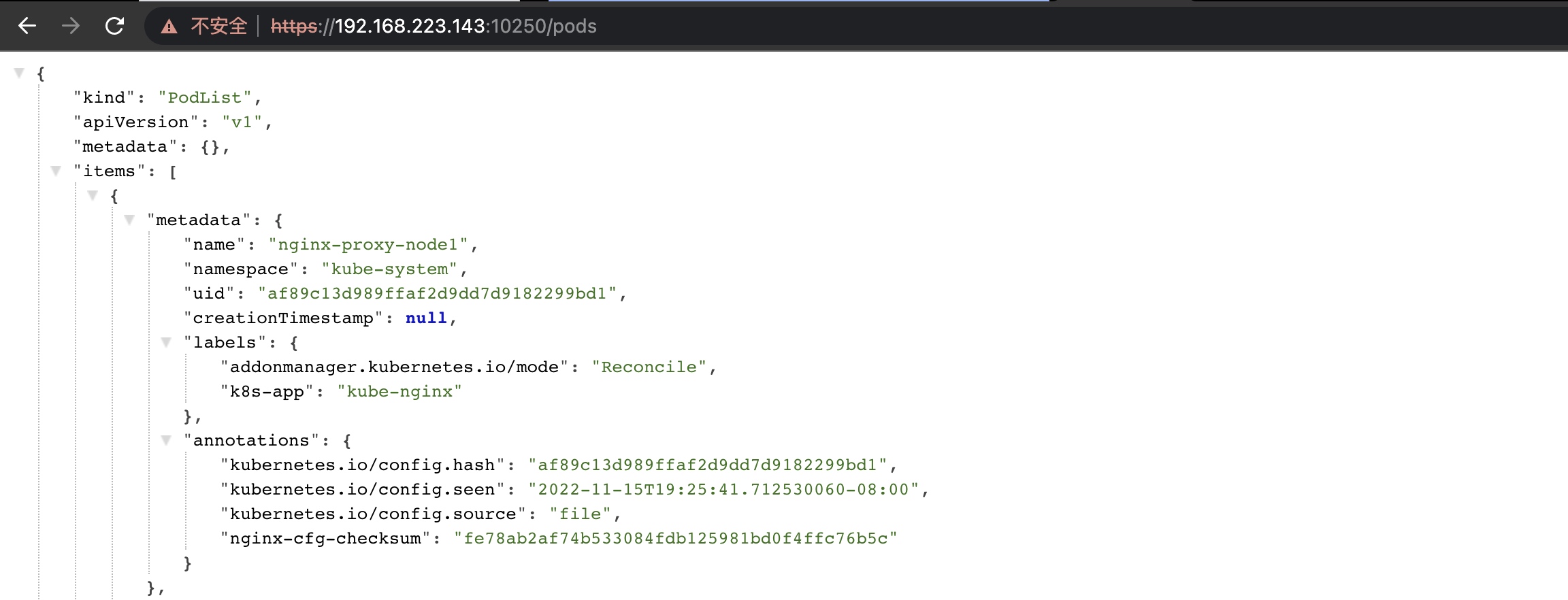Screen dimensions: 1568x600
Task: Click the 不安全 security label
Action: (x=218, y=26)
